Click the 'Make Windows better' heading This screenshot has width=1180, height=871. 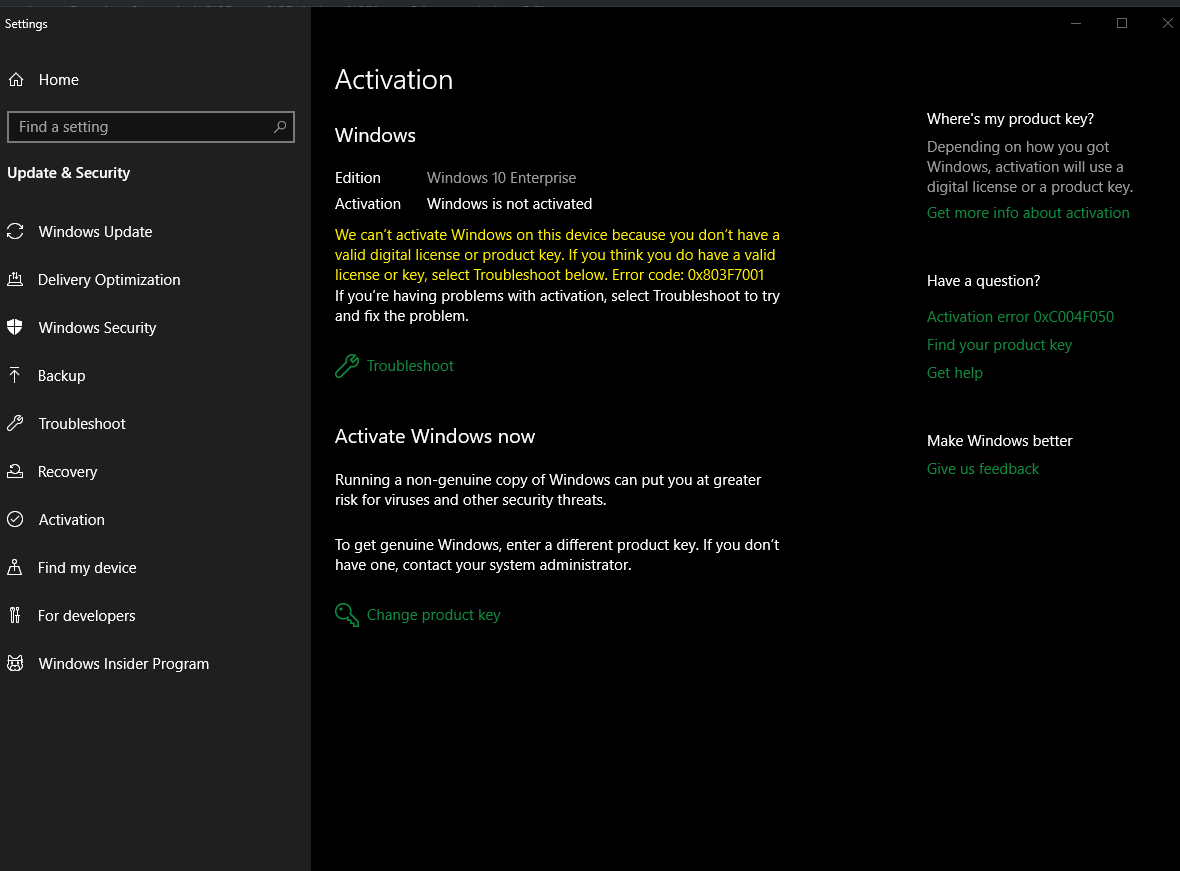[x=999, y=441]
